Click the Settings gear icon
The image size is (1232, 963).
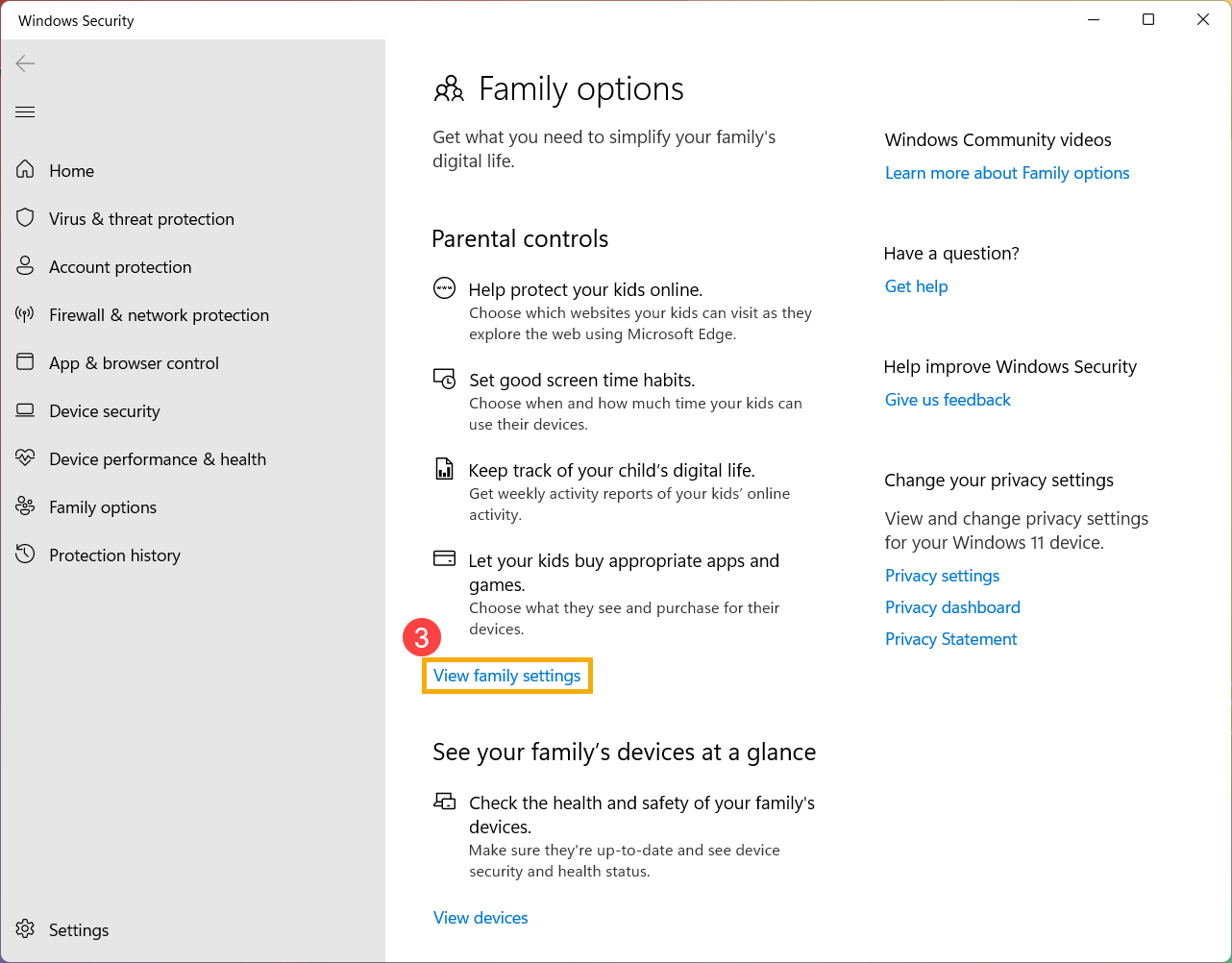coord(25,929)
